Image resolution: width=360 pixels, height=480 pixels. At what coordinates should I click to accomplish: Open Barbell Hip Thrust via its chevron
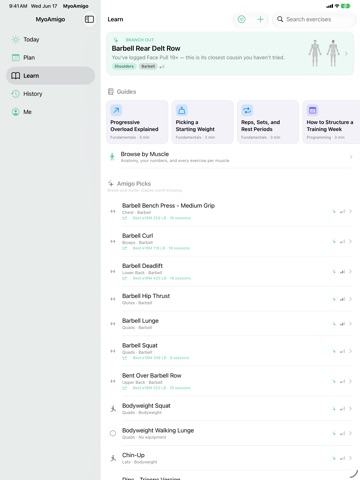(x=350, y=299)
